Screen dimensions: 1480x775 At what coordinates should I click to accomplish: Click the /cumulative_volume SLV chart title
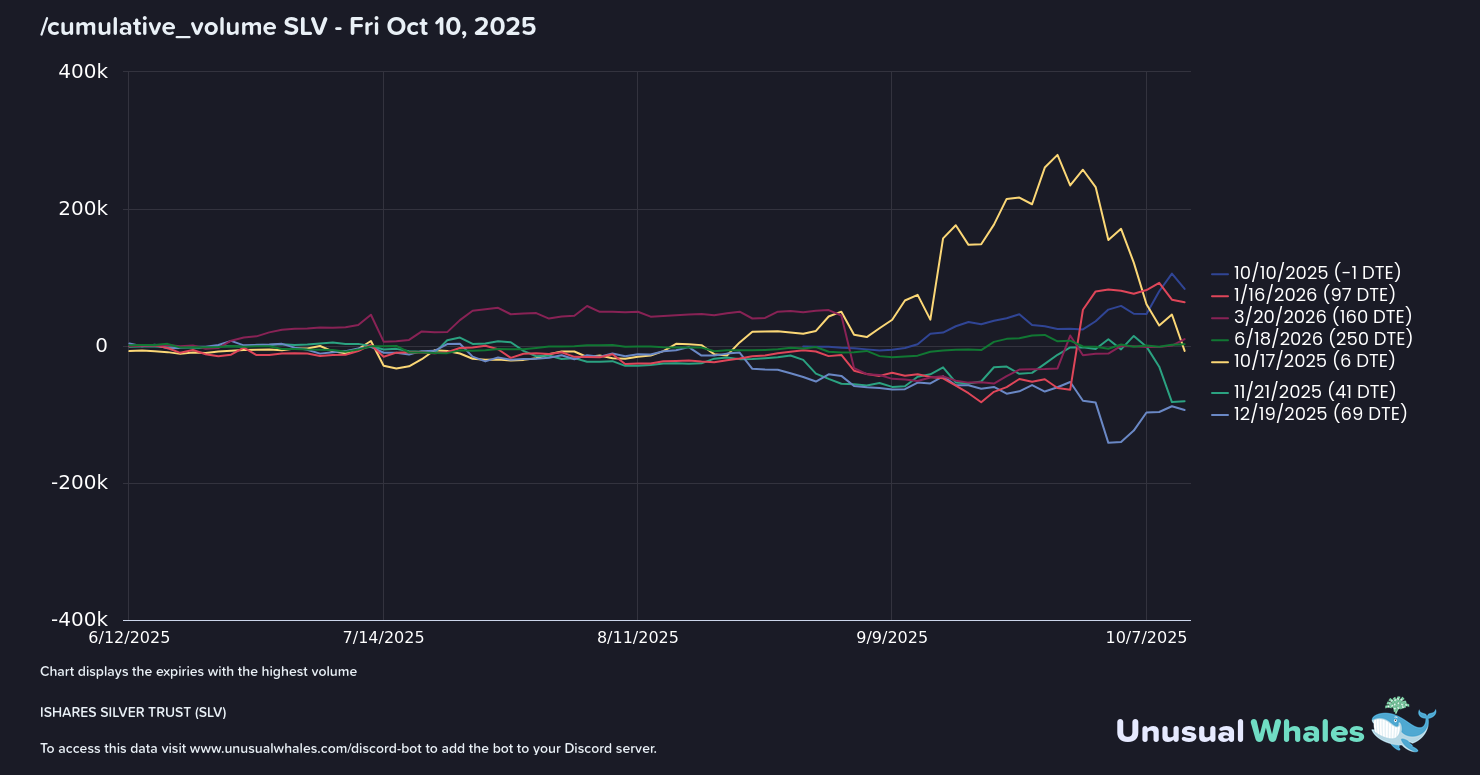[288, 27]
